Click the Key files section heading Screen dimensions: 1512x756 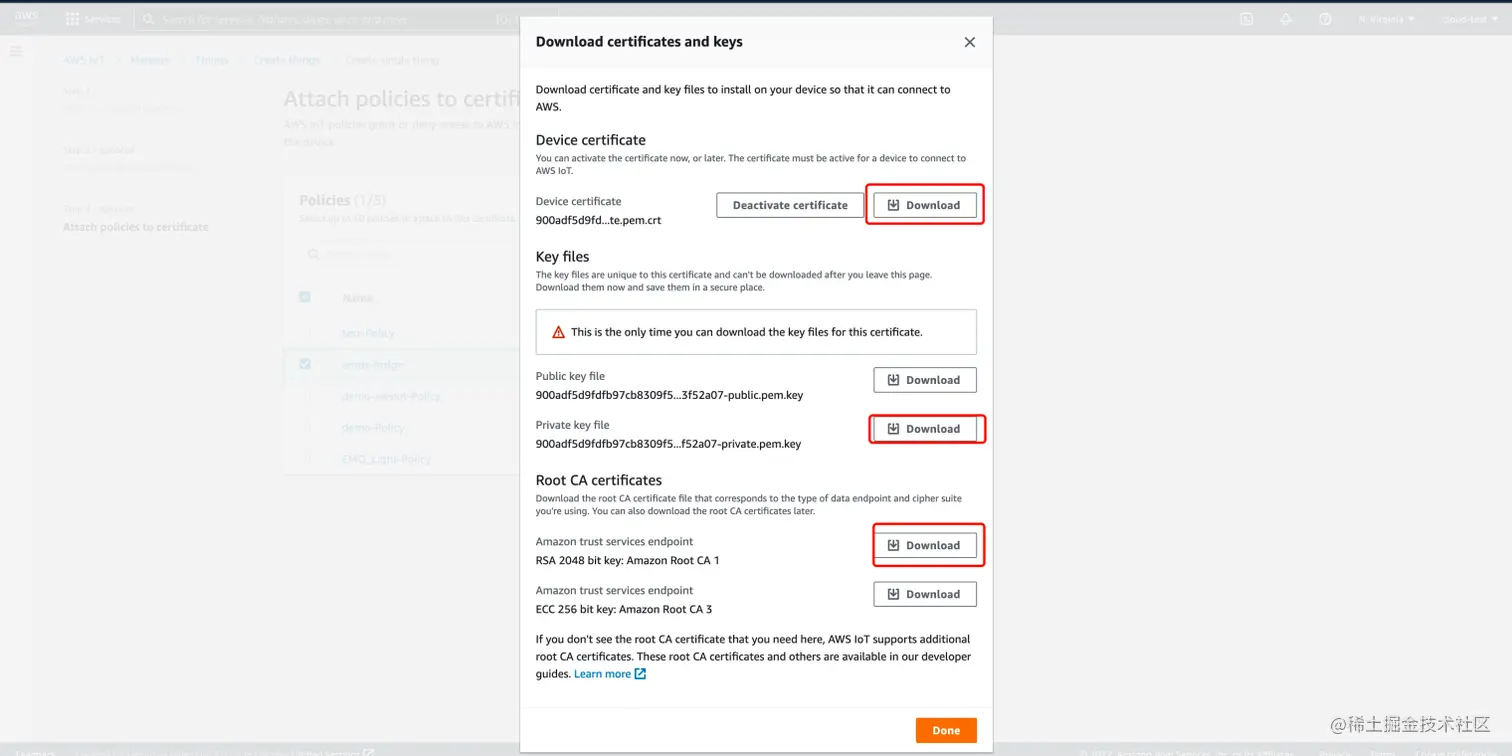pyautogui.click(x=563, y=257)
